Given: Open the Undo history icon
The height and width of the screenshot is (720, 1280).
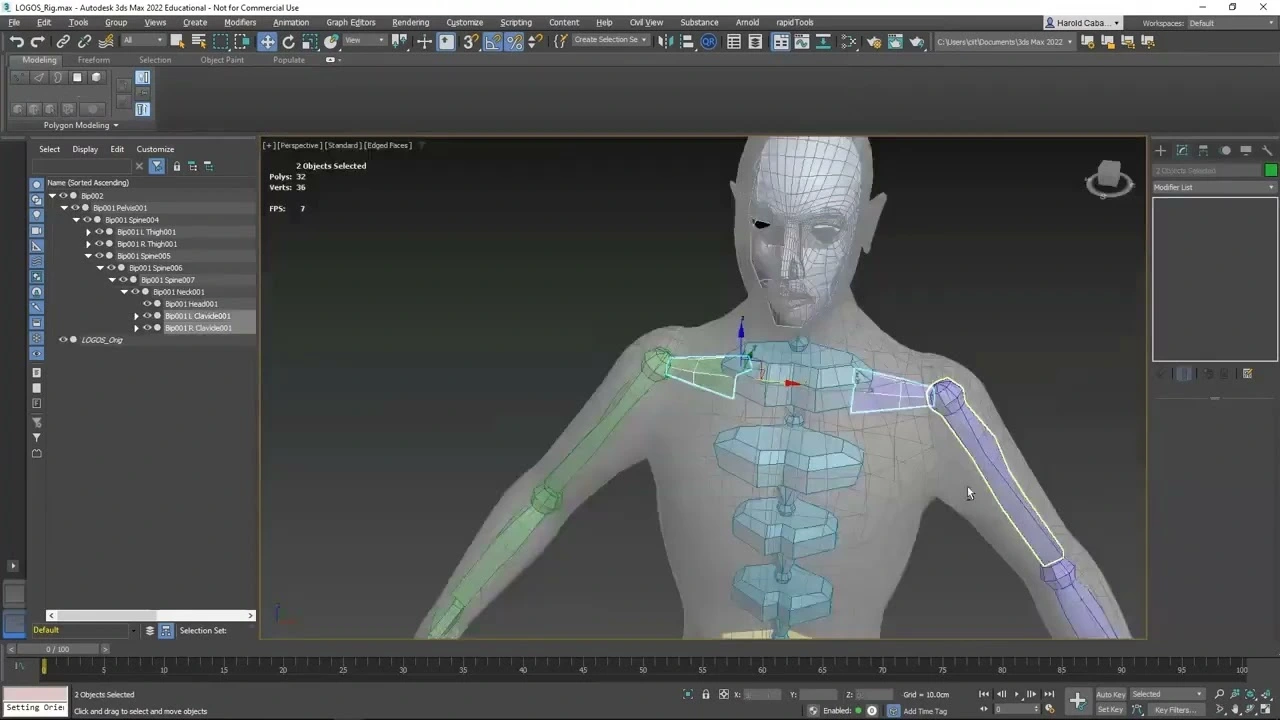Looking at the screenshot, I should [x=16, y=41].
